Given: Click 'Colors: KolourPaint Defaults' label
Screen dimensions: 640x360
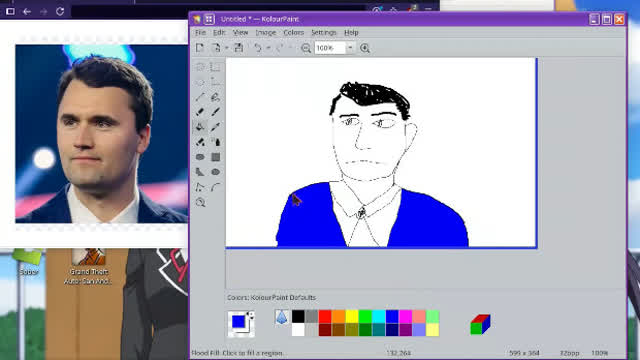Looking at the screenshot, I should point(271,298).
